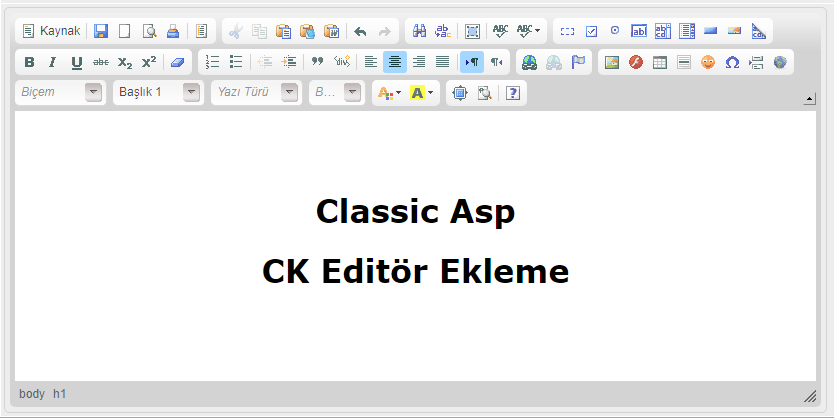Viewport: 834px width, 418px height.
Task: Create a new blank page
Action: click(124, 31)
